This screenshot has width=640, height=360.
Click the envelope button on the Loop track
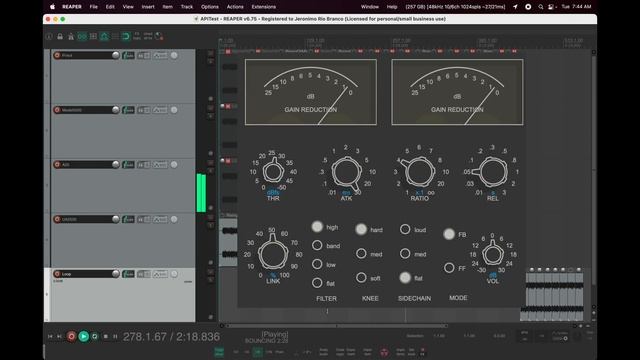(x=160, y=274)
